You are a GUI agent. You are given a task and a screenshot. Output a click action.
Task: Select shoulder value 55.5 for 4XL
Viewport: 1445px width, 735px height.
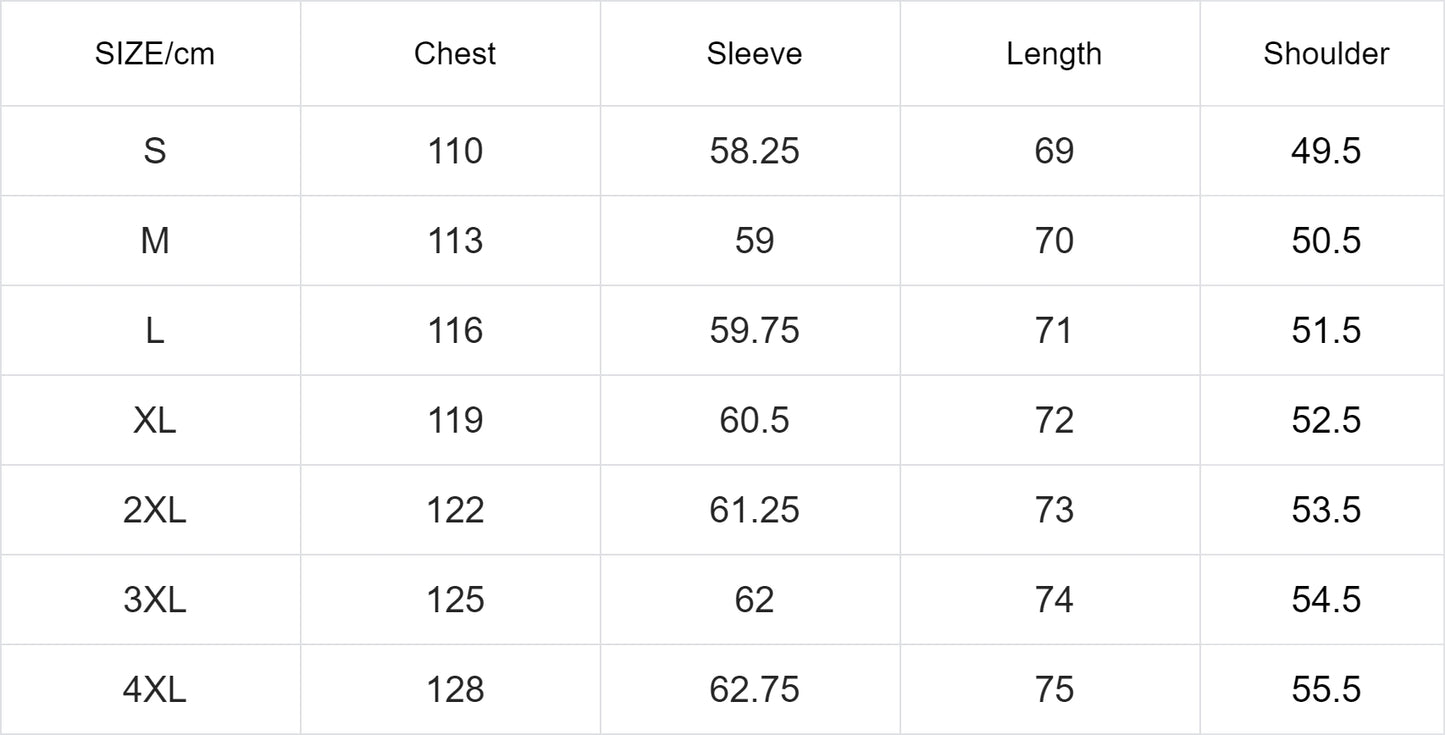coord(1326,690)
